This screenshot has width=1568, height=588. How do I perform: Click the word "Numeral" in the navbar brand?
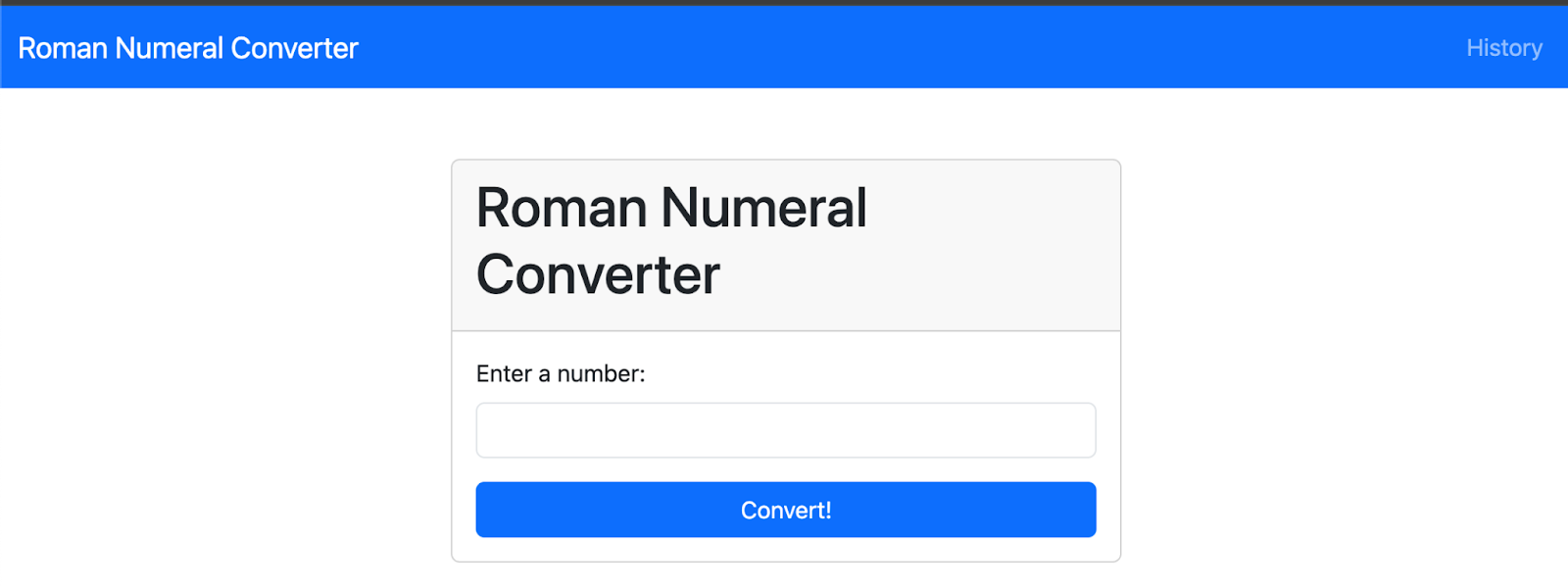point(170,48)
